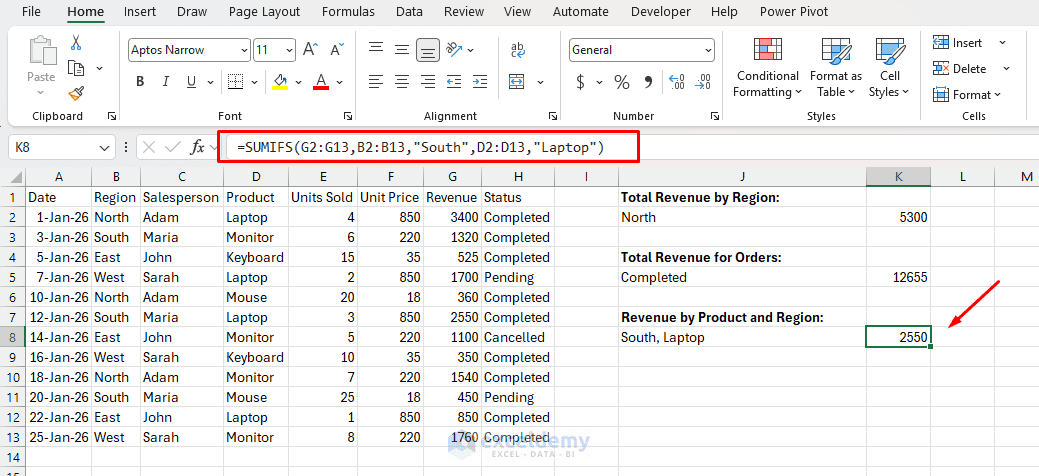Increase decimal places
This screenshot has width=1039, height=476.
click(677, 82)
